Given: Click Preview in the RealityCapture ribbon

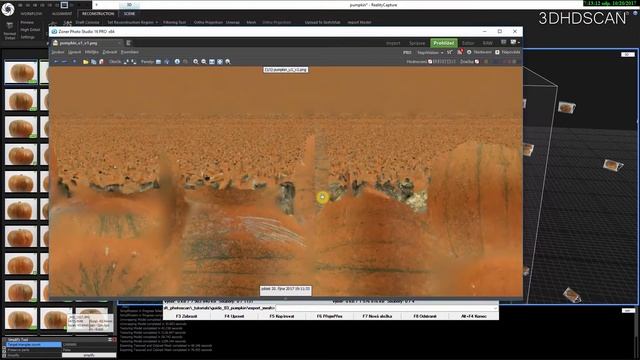Looking at the screenshot, I should [27, 22].
